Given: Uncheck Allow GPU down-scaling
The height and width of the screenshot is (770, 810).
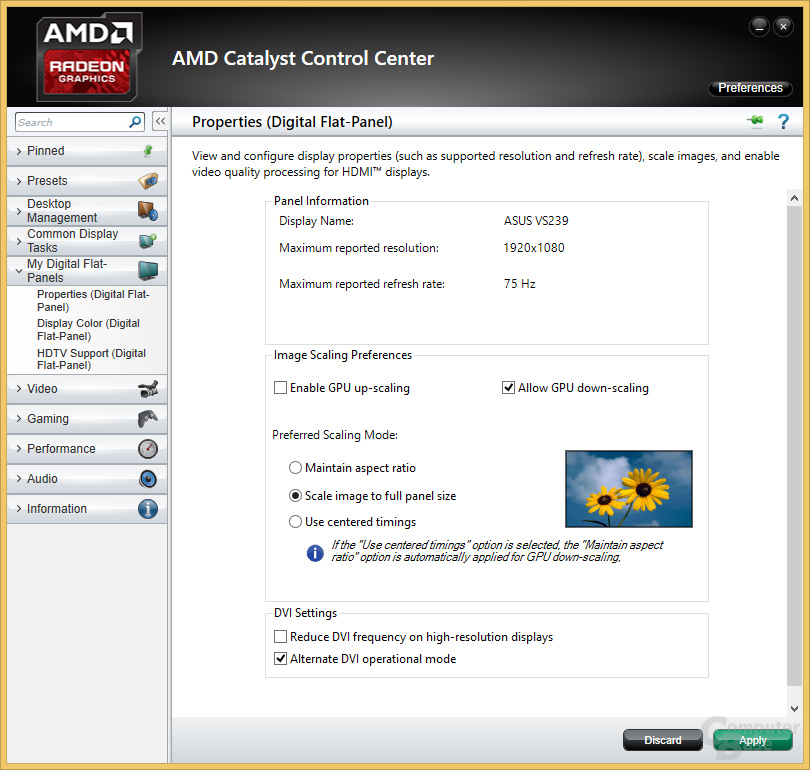Looking at the screenshot, I should (509, 388).
